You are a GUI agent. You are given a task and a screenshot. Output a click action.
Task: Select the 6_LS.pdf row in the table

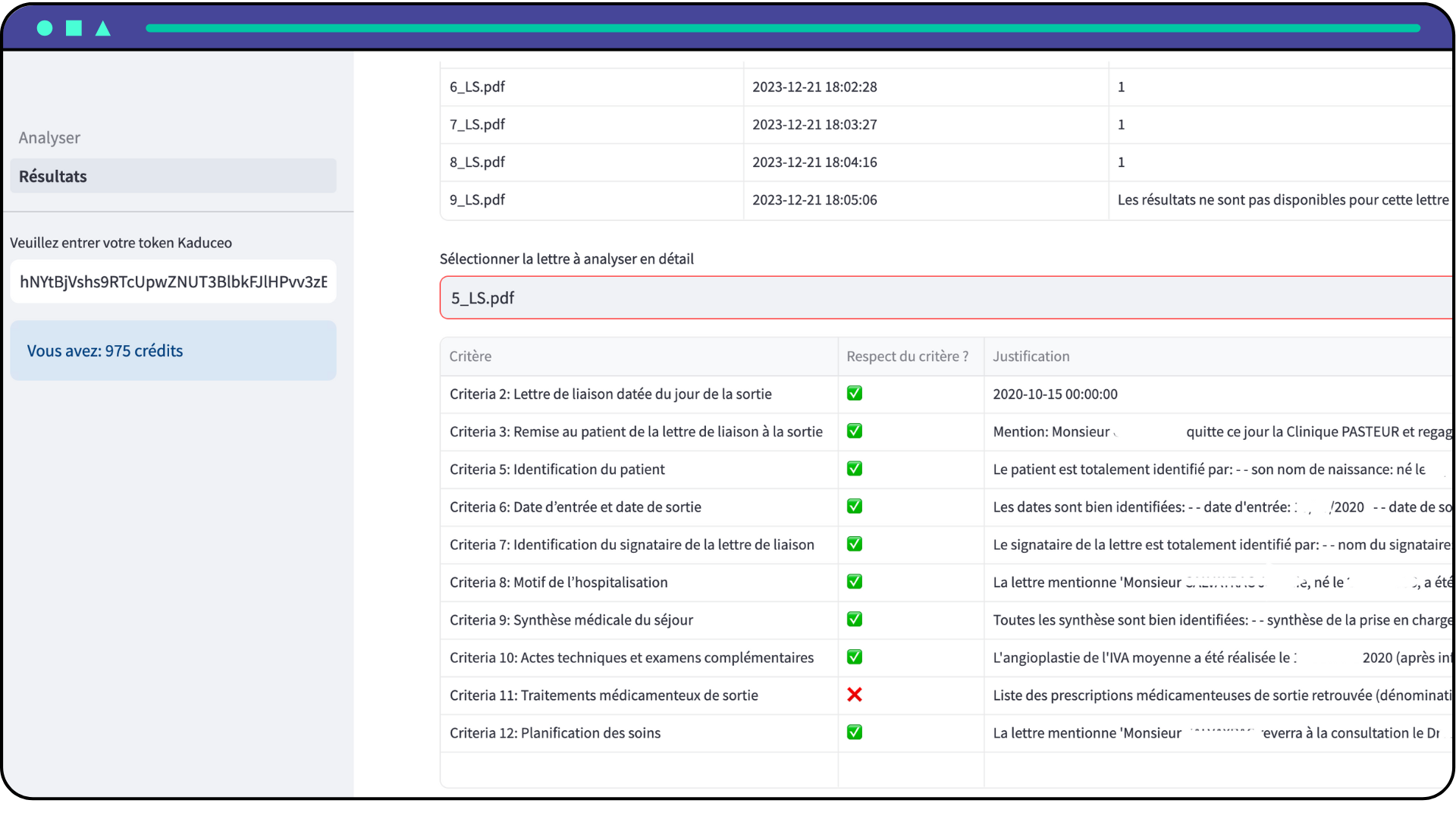(591, 86)
